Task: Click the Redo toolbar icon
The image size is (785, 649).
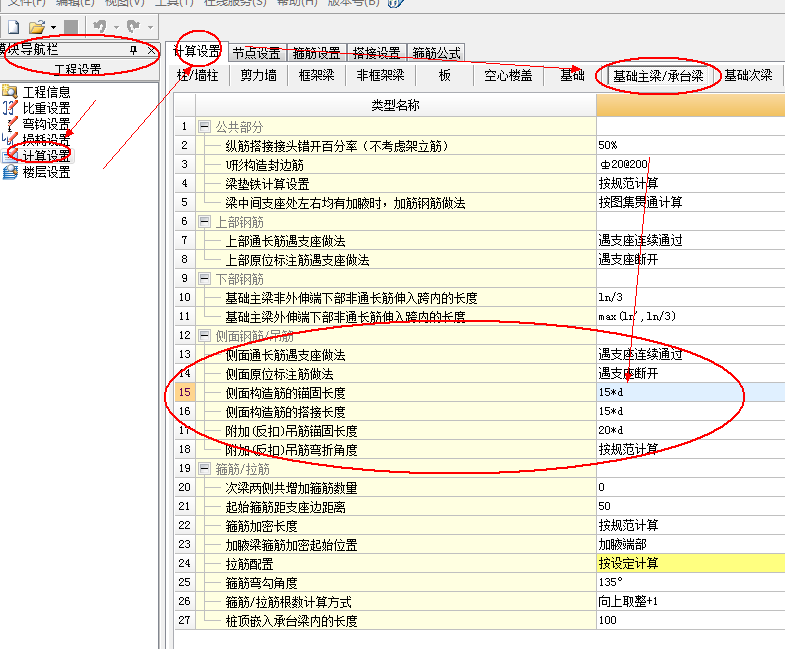Action: click(133, 26)
